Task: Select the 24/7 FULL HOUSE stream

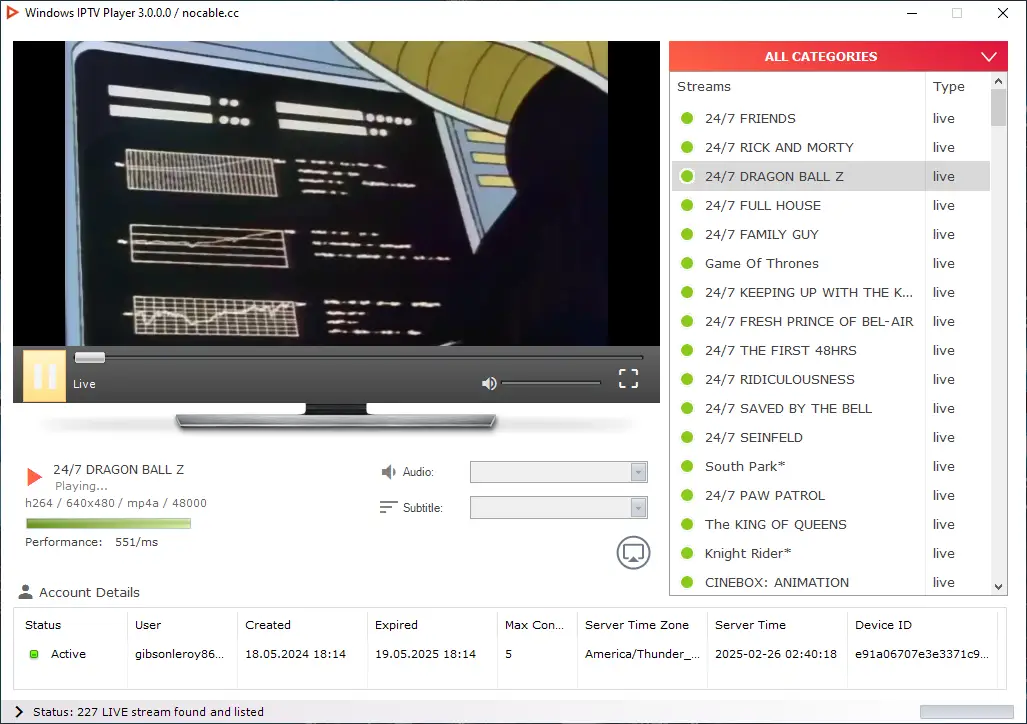Action: tap(831, 205)
